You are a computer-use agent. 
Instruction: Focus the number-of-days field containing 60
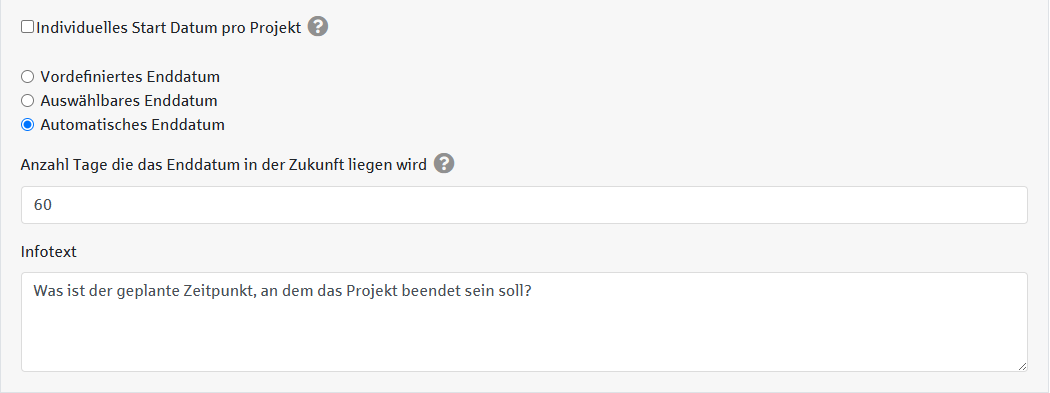coord(524,205)
